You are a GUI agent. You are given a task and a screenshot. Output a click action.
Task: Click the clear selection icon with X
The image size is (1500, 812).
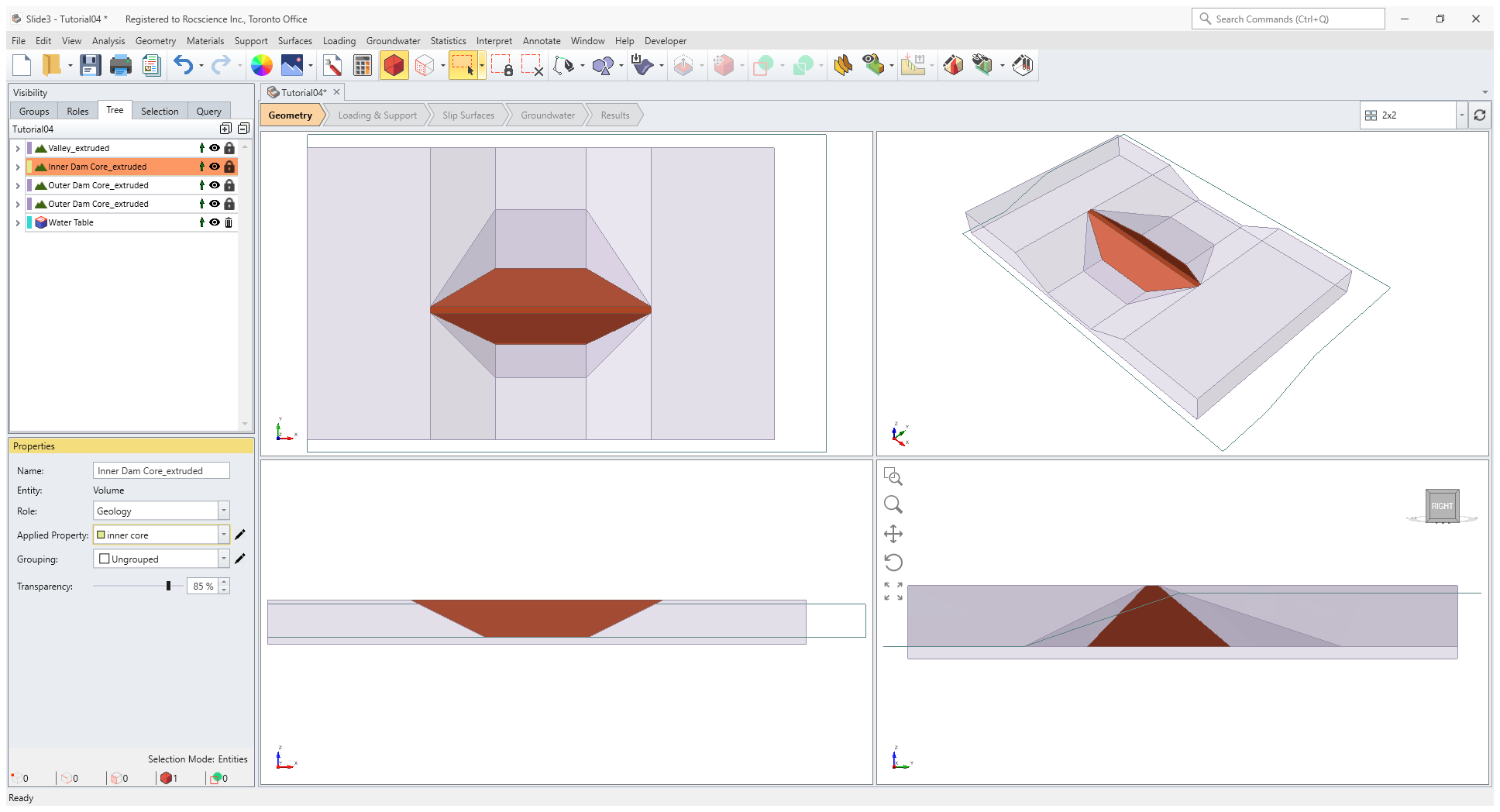[x=532, y=66]
